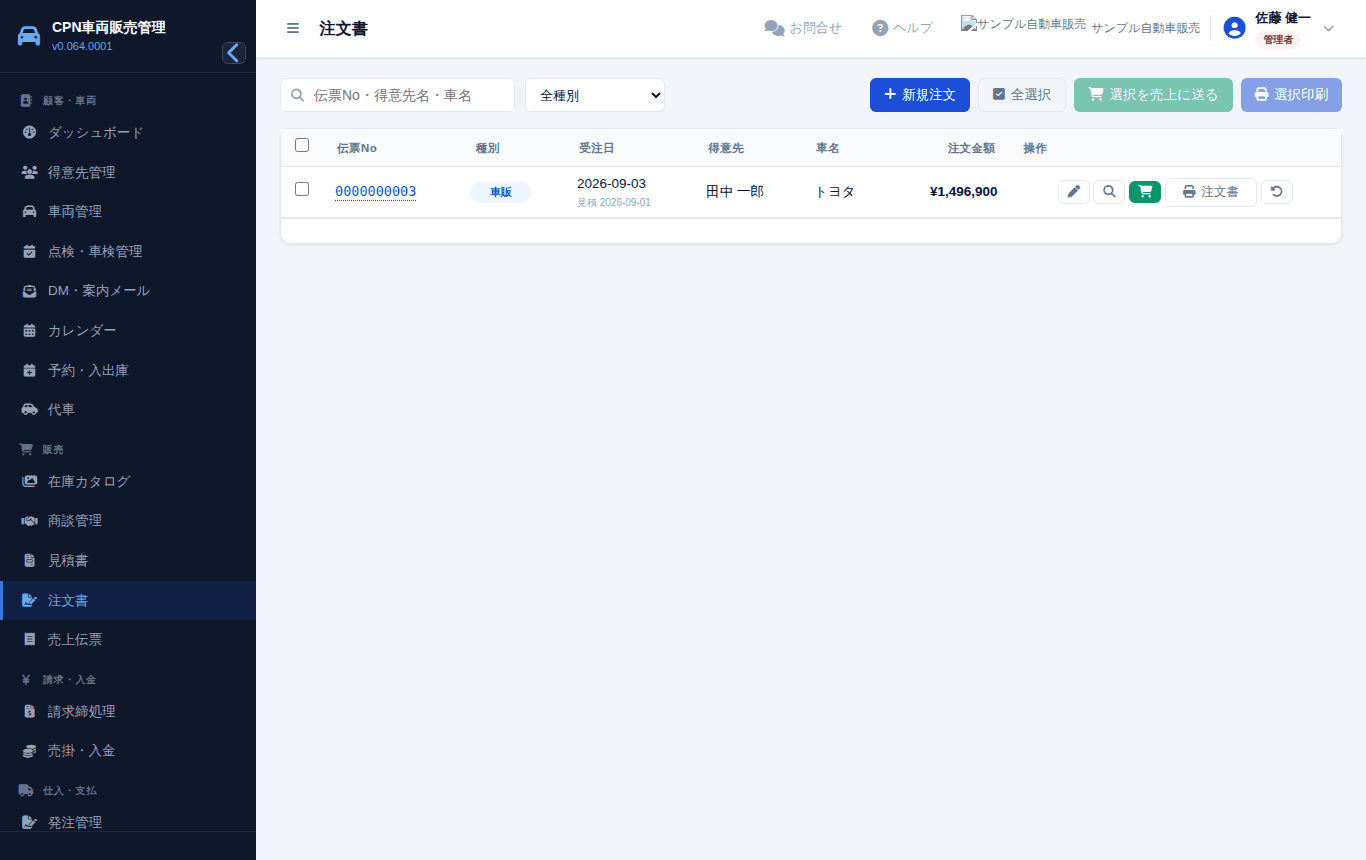Open DM・案内メール in the sidebar

(128, 291)
